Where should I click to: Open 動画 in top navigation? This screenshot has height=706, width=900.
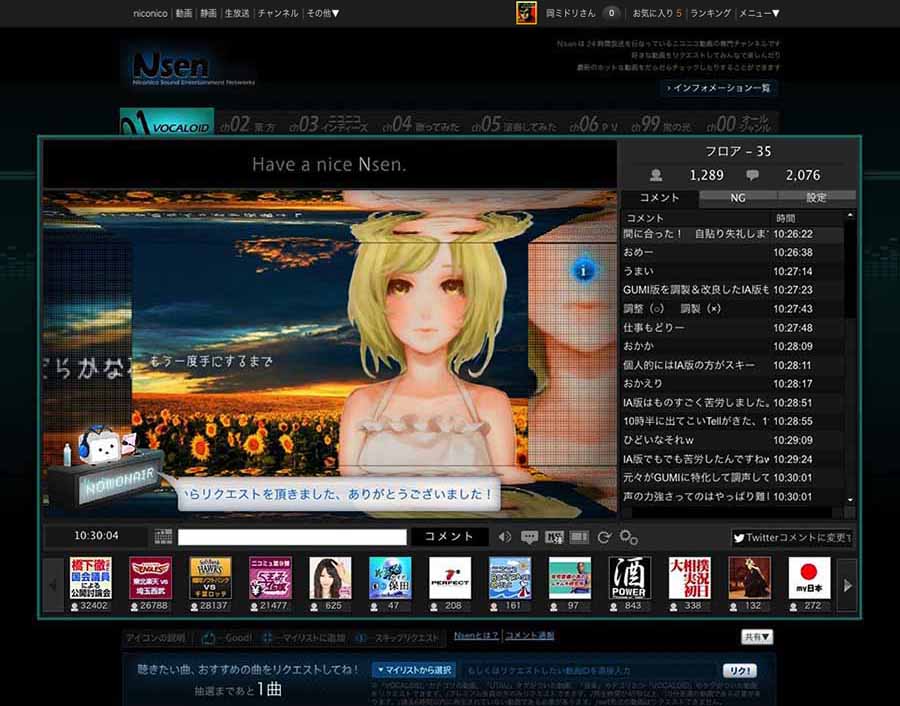click(x=184, y=13)
